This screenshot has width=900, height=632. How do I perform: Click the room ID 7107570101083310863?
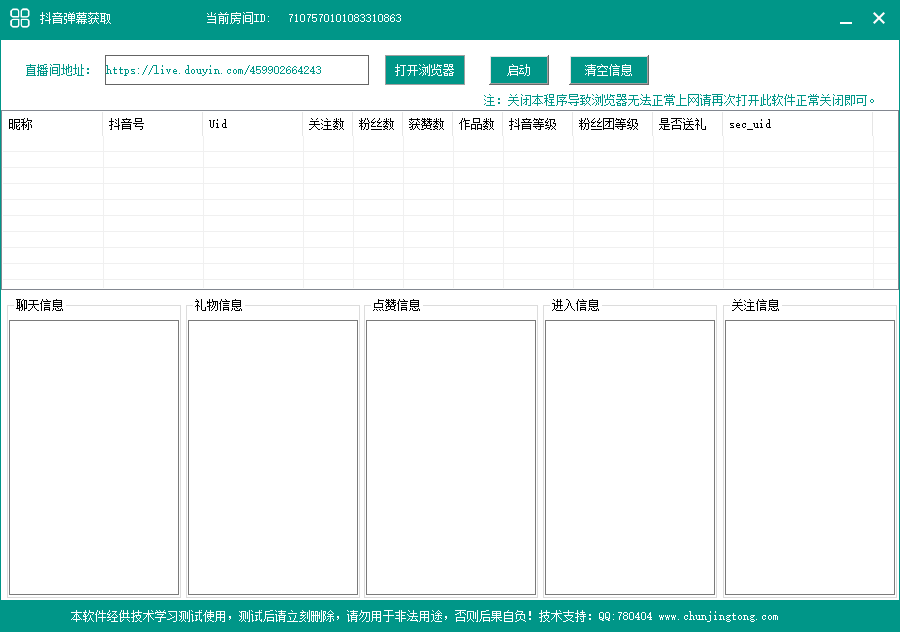(x=344, y=18)
